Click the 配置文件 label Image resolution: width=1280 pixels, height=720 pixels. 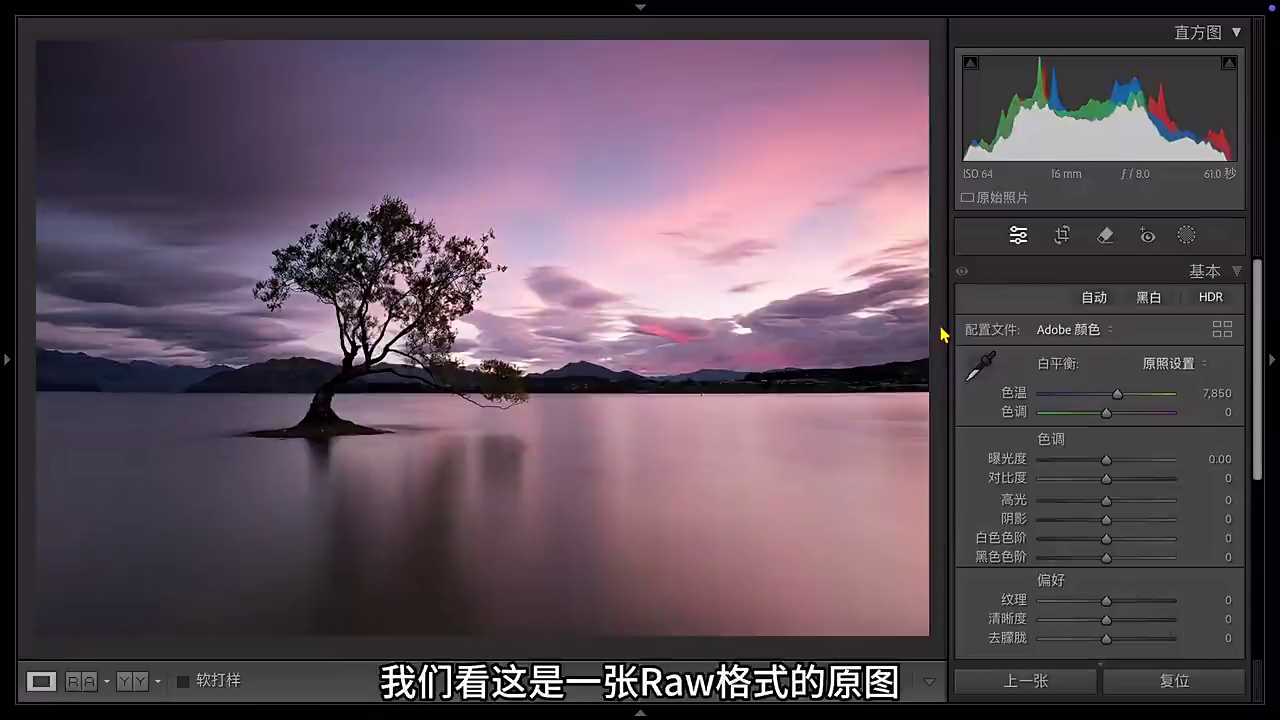coord(992,330)
